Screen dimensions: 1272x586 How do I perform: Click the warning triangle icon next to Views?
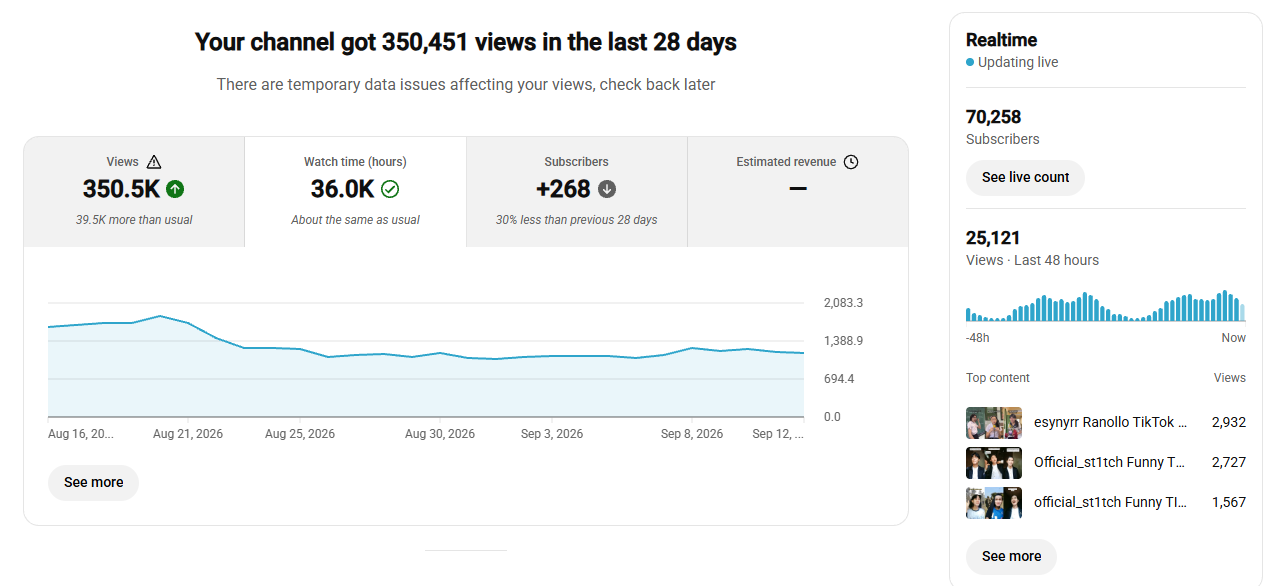[153, 162]
